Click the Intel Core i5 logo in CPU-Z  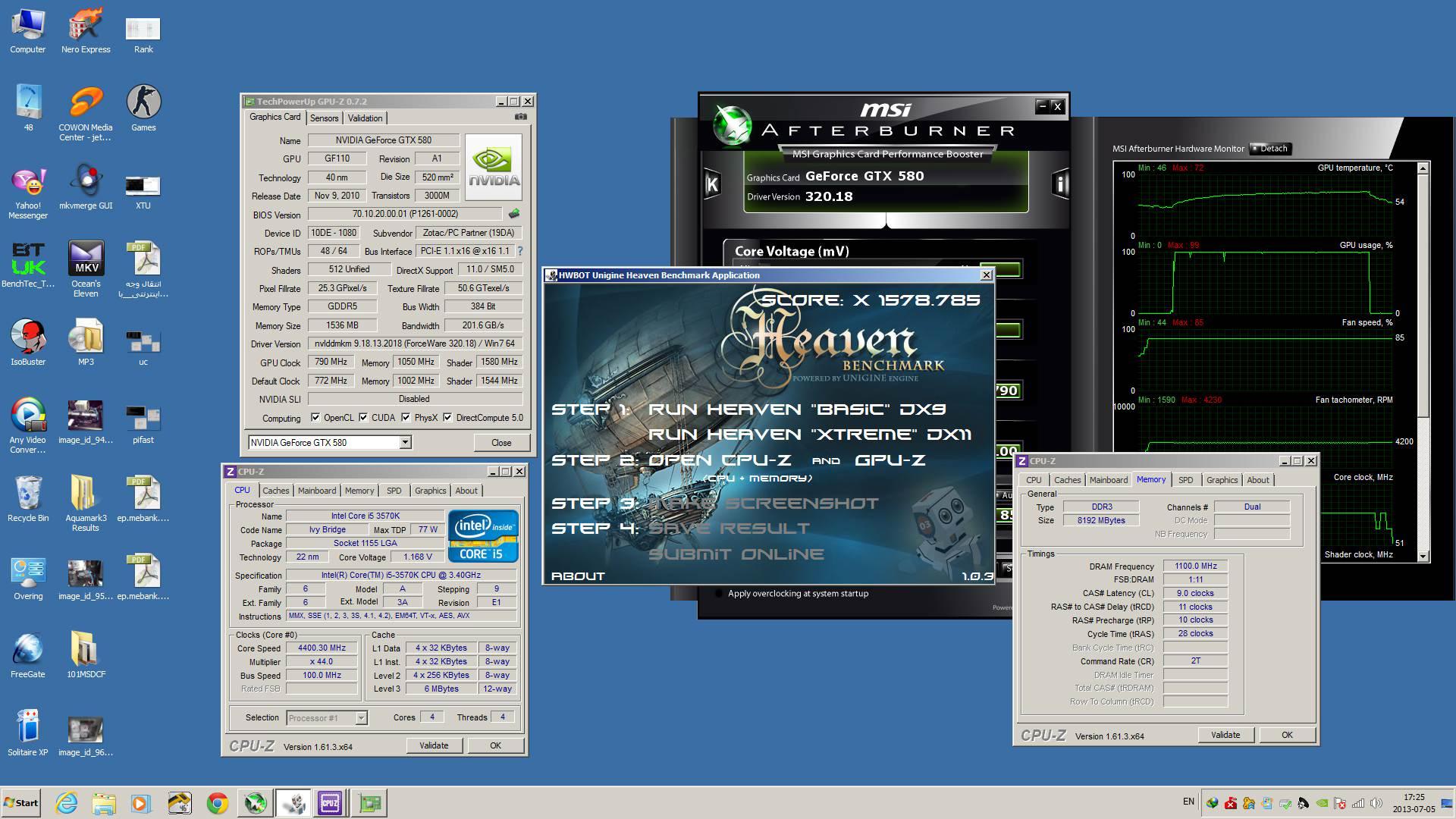point(483,535)
